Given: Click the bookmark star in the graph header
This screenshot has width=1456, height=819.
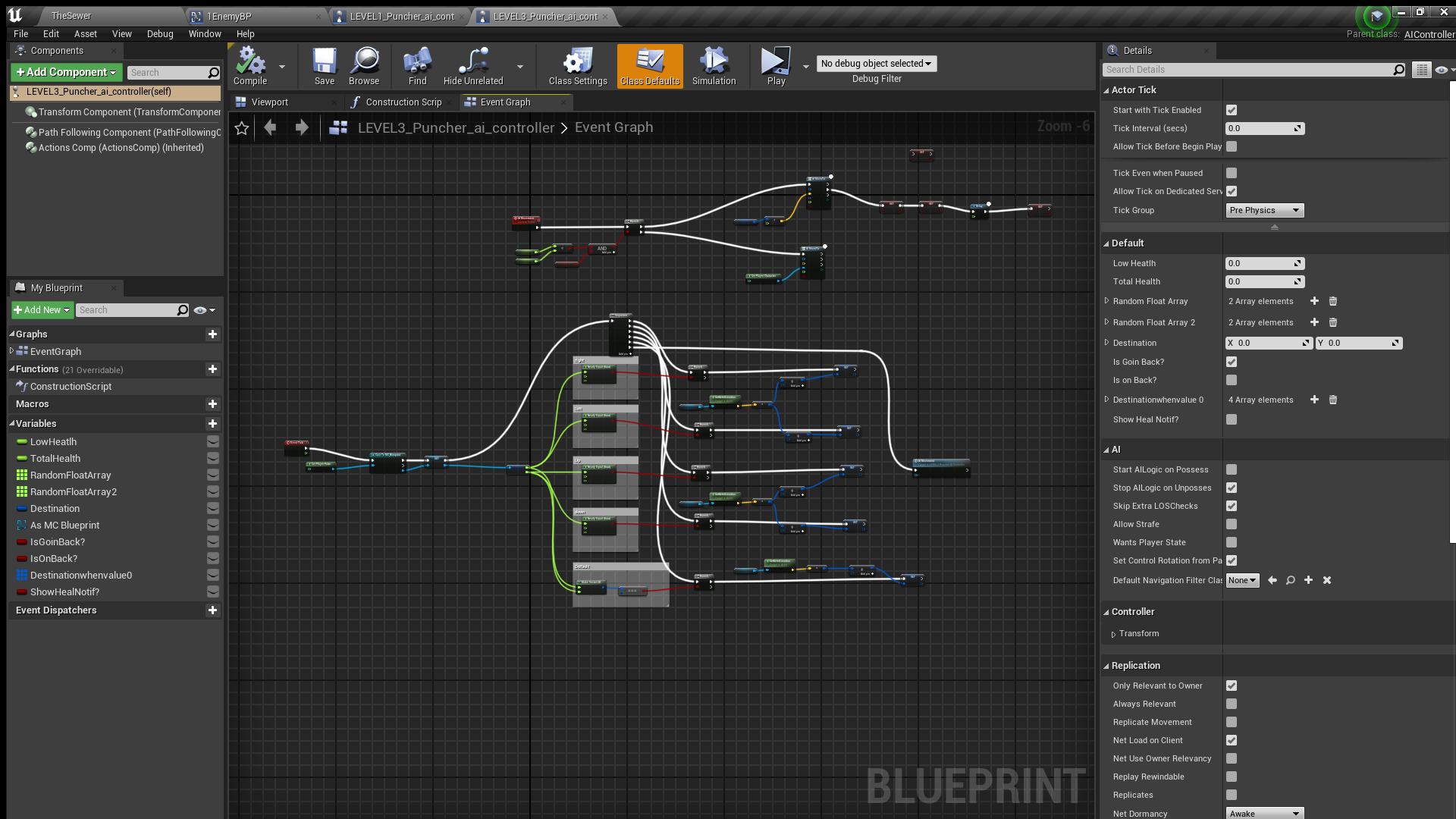Looking at the screenshot, I should click(242, 128).
